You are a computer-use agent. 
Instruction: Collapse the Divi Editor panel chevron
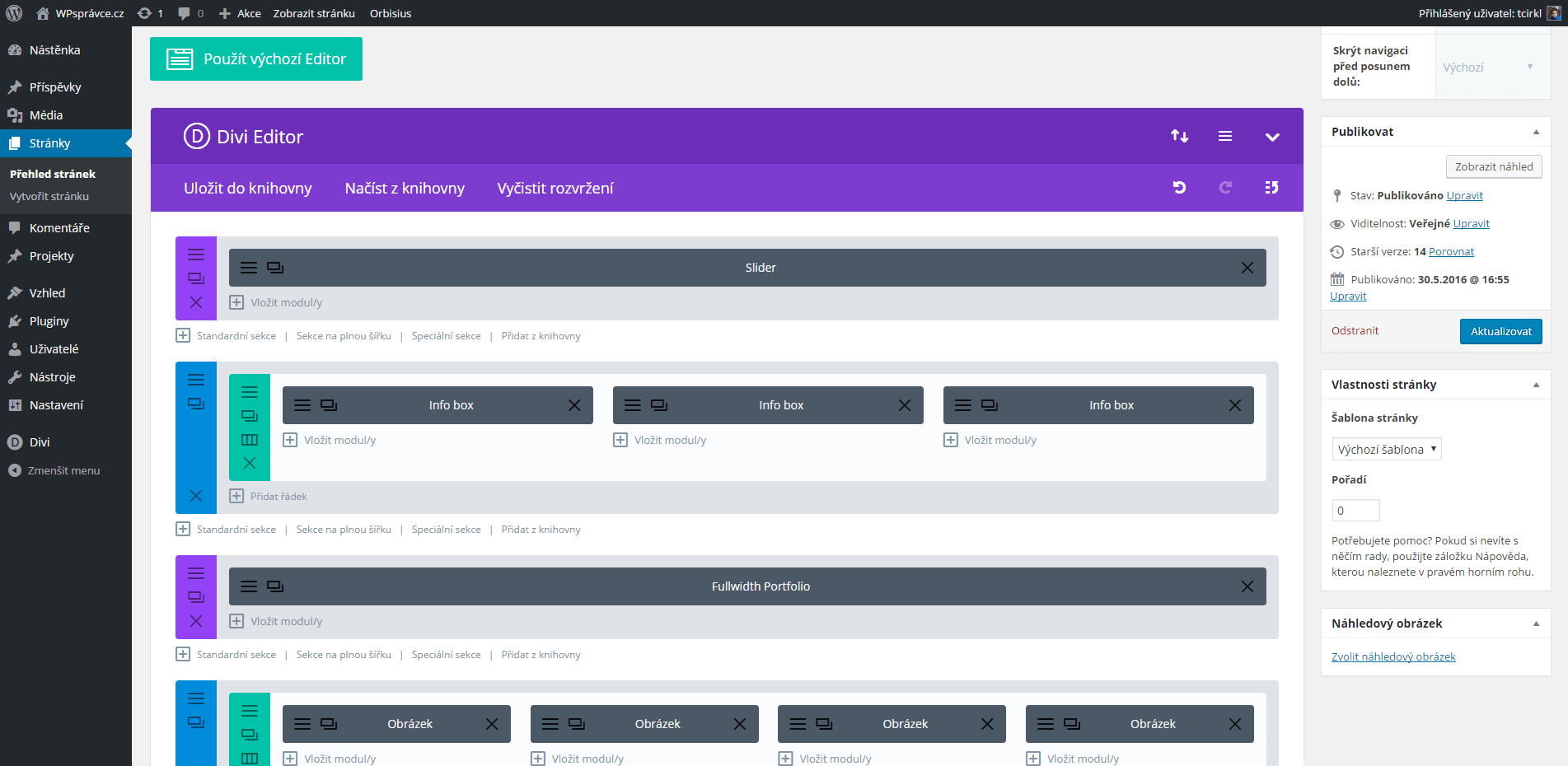(x=1272, y=137)
